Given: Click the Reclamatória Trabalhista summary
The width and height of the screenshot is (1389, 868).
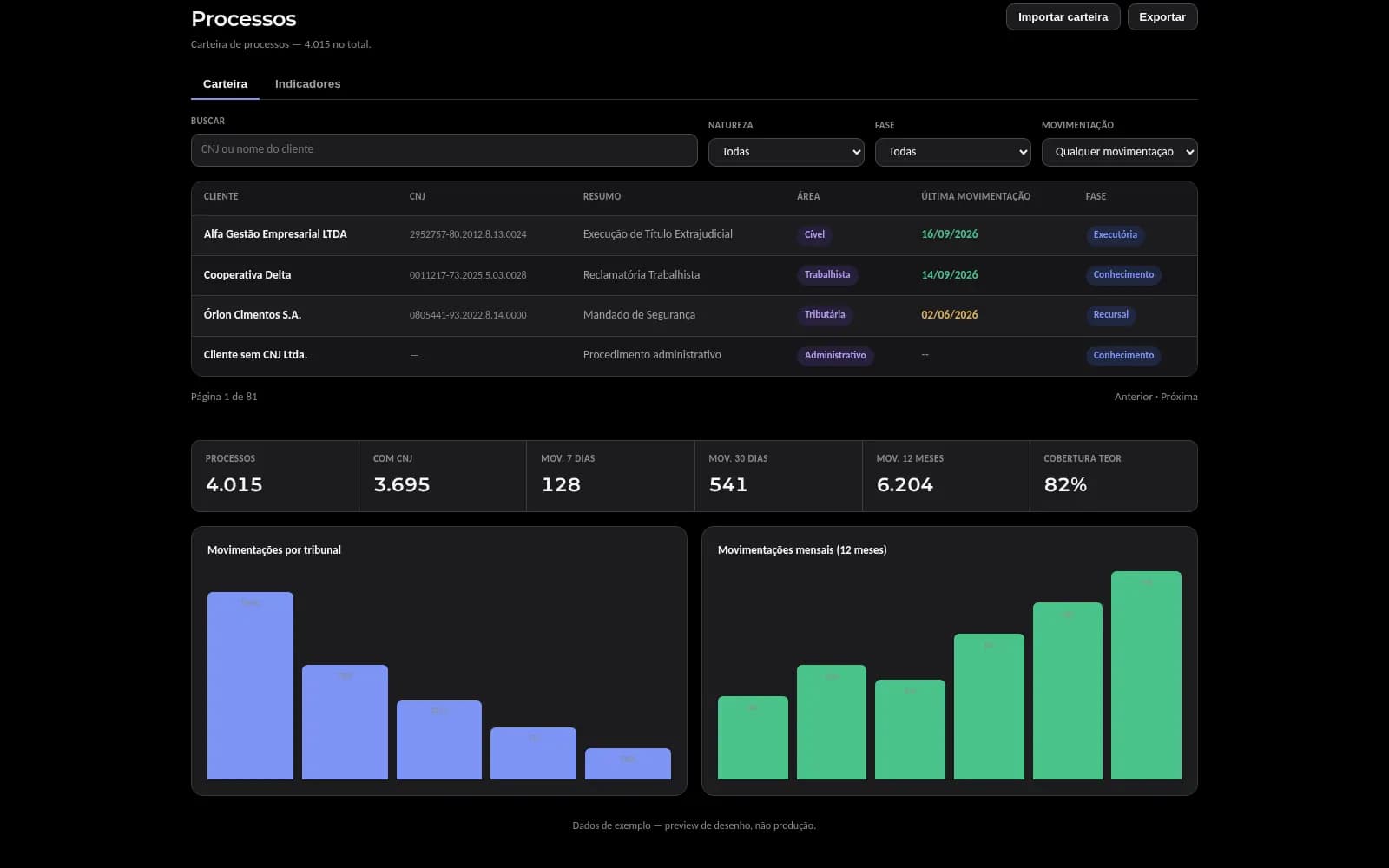Looking at the screenshot, I should click(x=642, y=275).
